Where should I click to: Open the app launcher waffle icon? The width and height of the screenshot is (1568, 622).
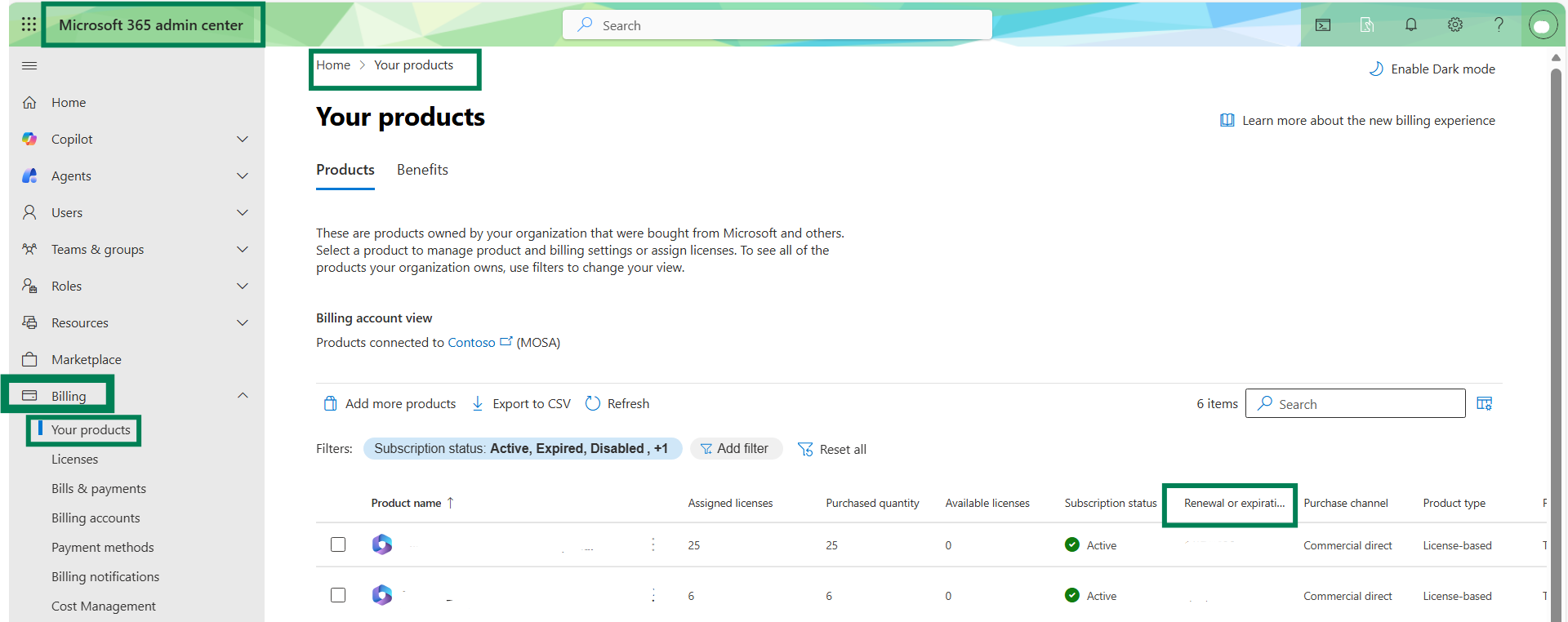[29, 24]
